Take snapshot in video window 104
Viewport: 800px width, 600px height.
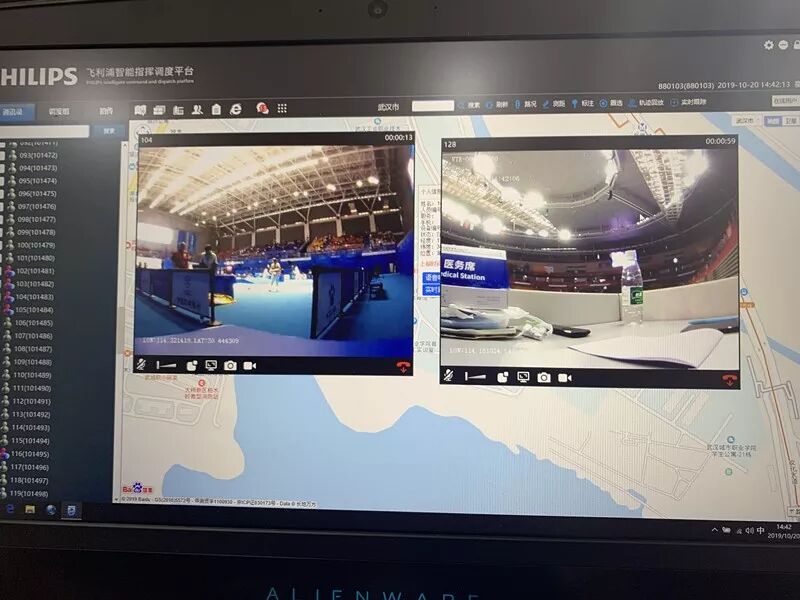coord(230,365)
